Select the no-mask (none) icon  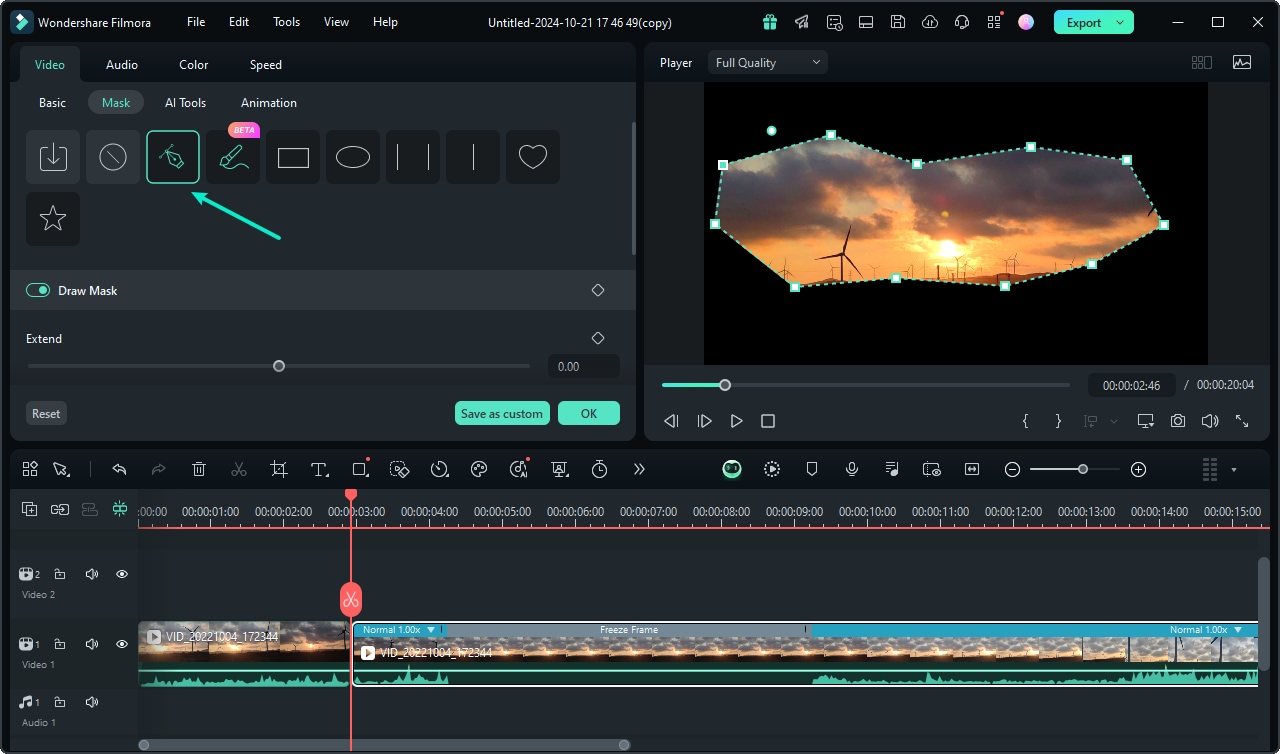point(113,157)
